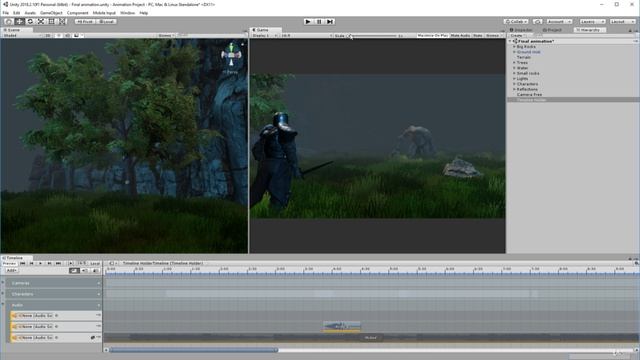The image size is (640, 360).
Task: Toggle scene lighting icon in the Scene toolbar
Action: pos(59,36)
